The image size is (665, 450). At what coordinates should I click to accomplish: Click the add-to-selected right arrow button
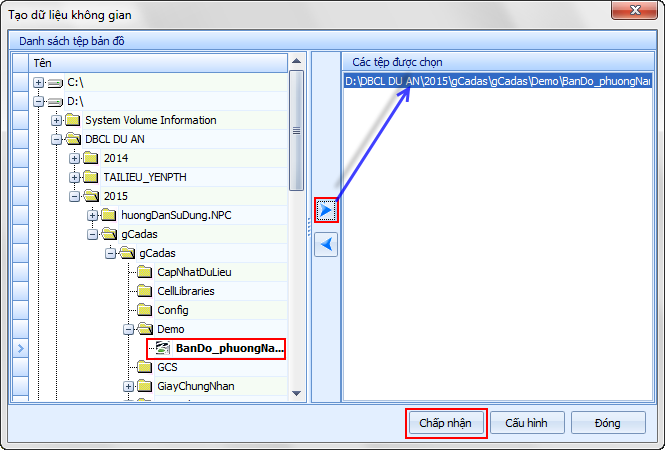[327, 210]
